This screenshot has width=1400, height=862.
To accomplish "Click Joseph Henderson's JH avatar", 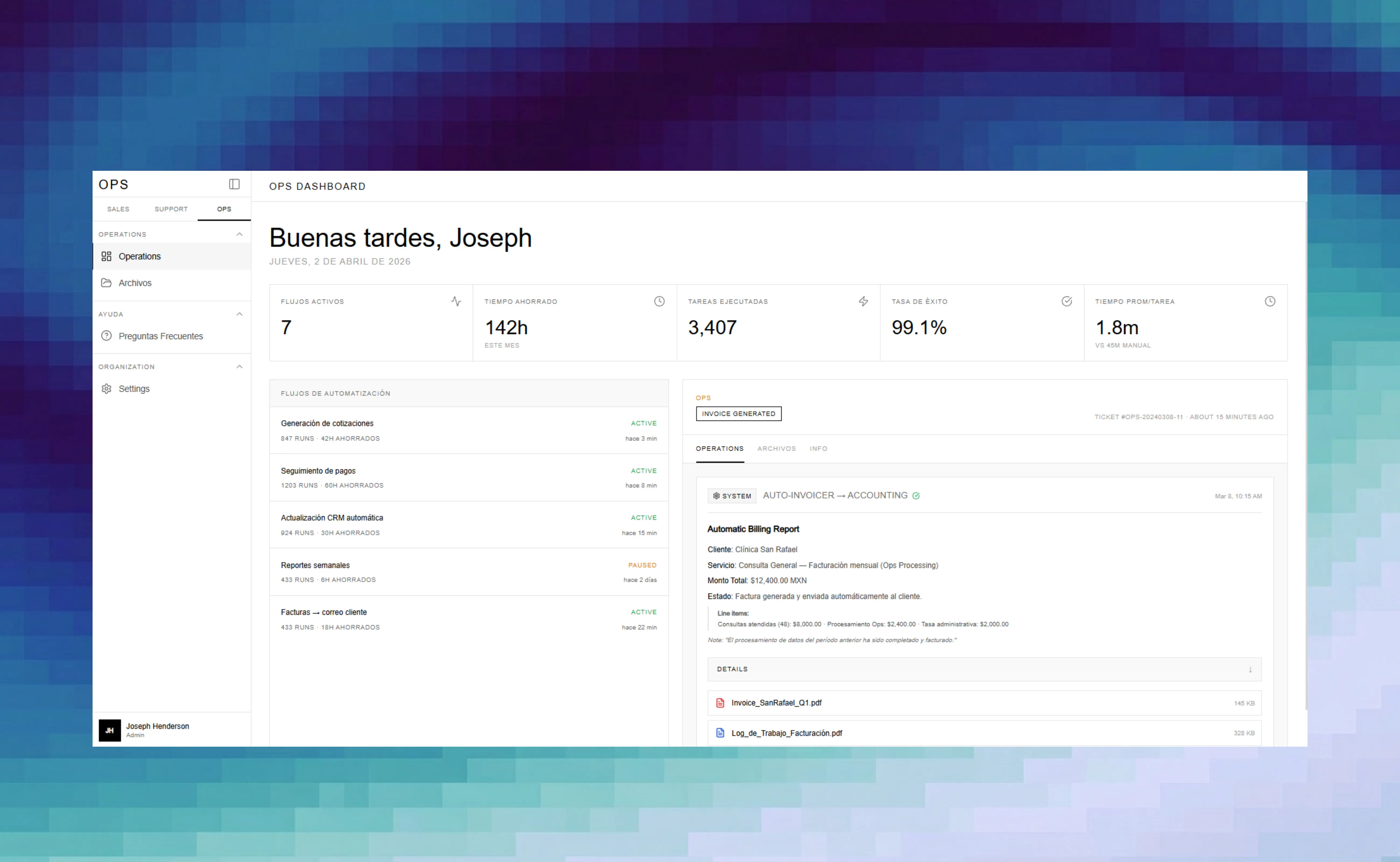I will coord(110,730).
